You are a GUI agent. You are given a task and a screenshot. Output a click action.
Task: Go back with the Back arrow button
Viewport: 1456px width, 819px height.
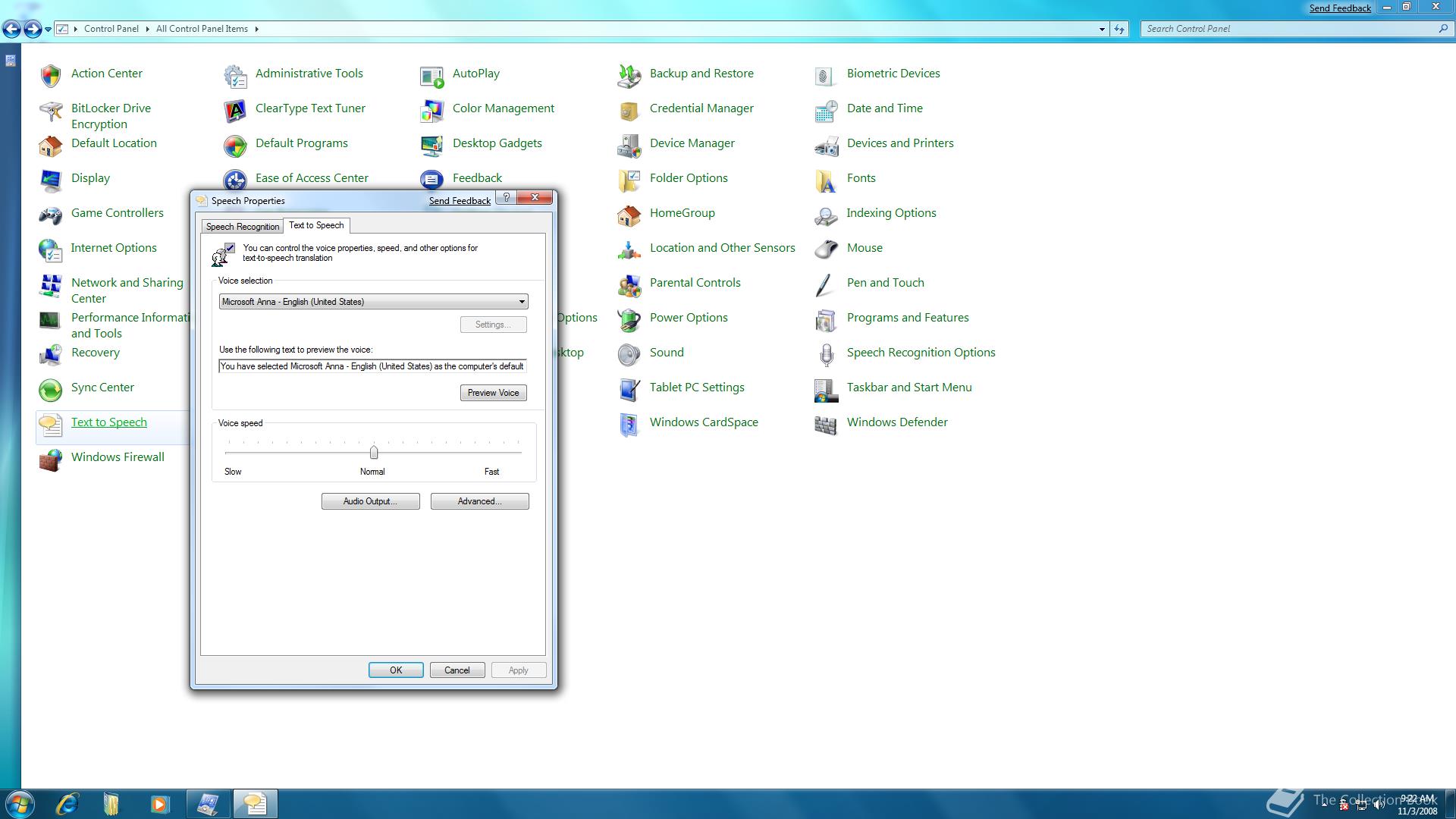[x=11, y=29]
